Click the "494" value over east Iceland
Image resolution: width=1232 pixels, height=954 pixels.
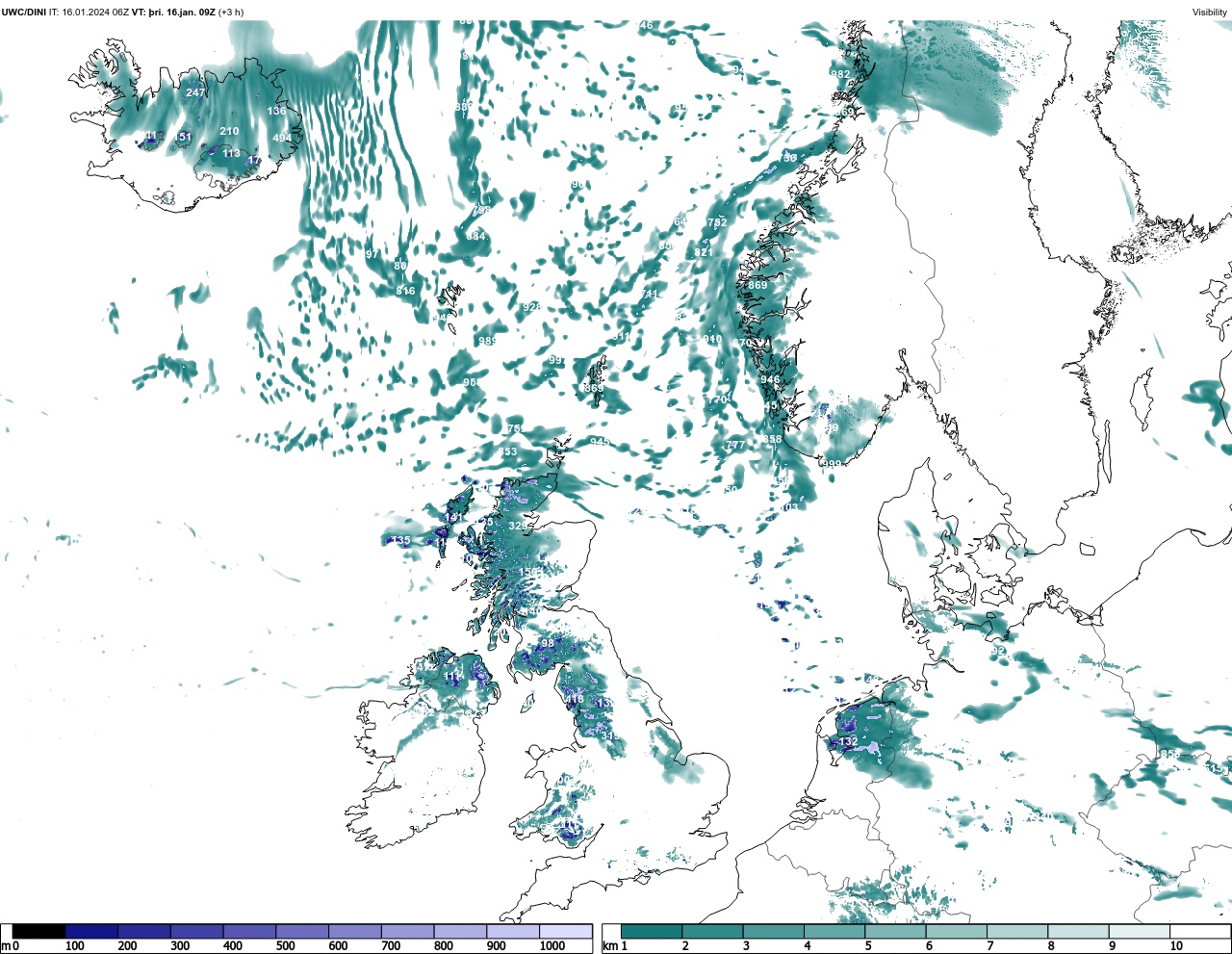[282, 138]
